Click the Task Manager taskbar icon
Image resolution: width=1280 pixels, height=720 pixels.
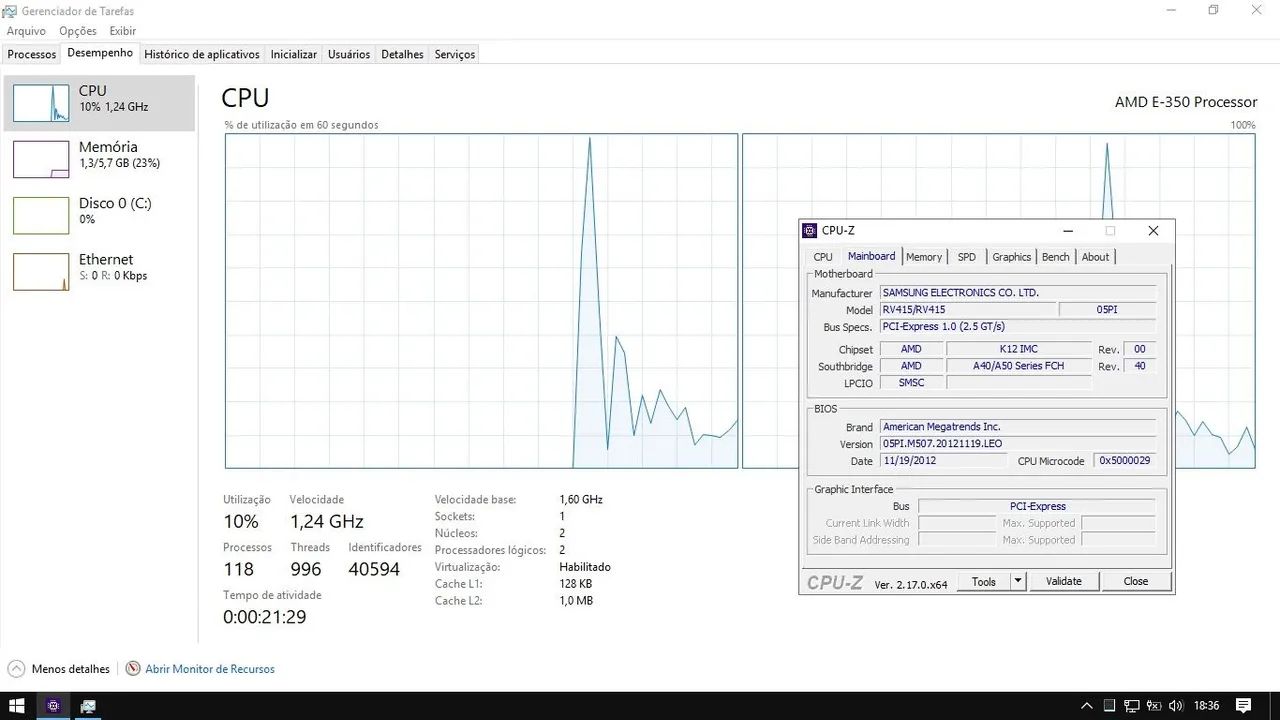tap(89, 706)
